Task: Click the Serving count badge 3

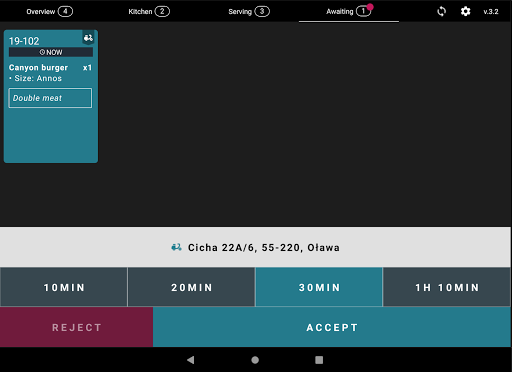Action: (262, 11)
